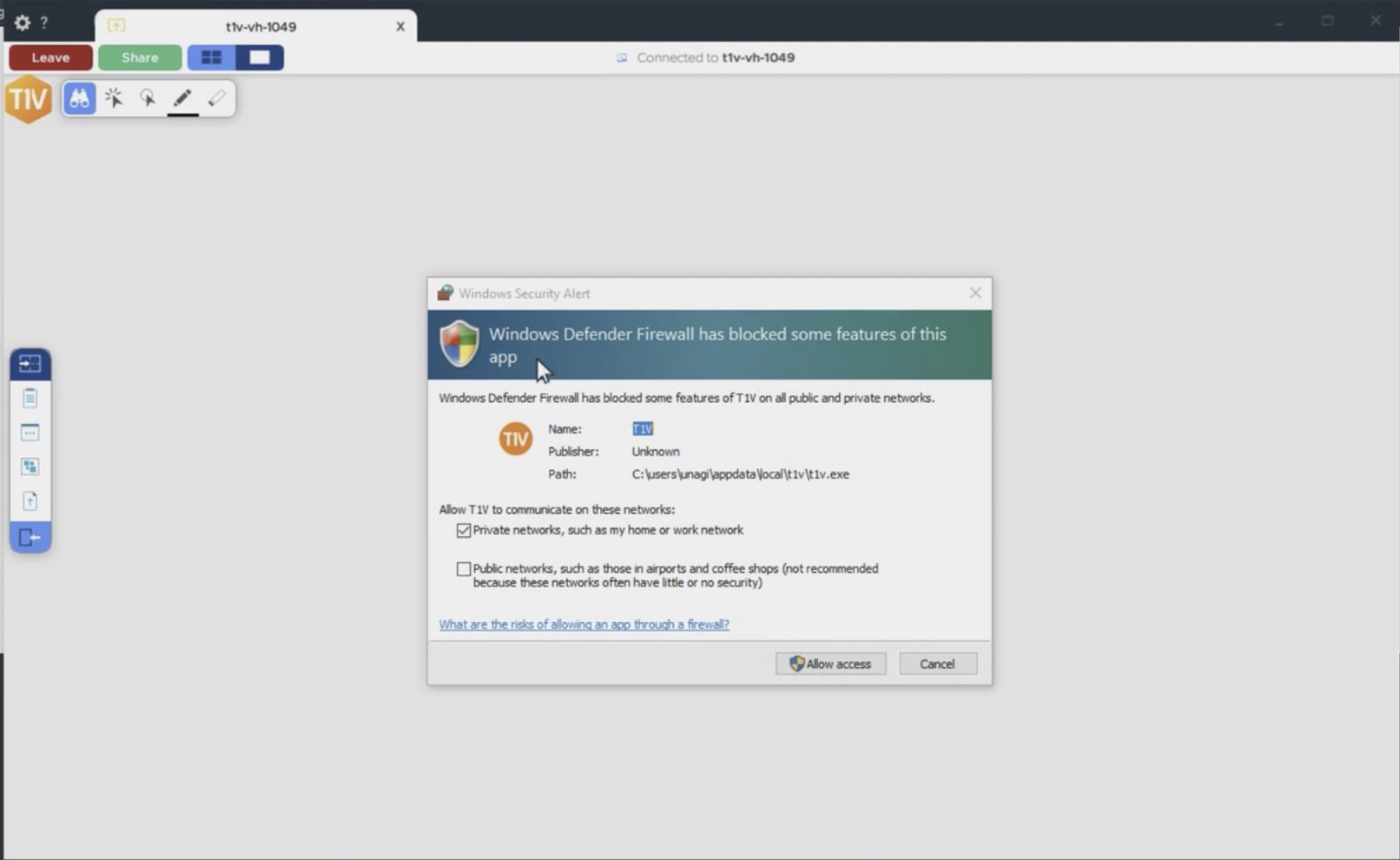
Task: Click the Connected to t1v-vh-1049 status
Action: pyautogui.click(x=705, y=57)
